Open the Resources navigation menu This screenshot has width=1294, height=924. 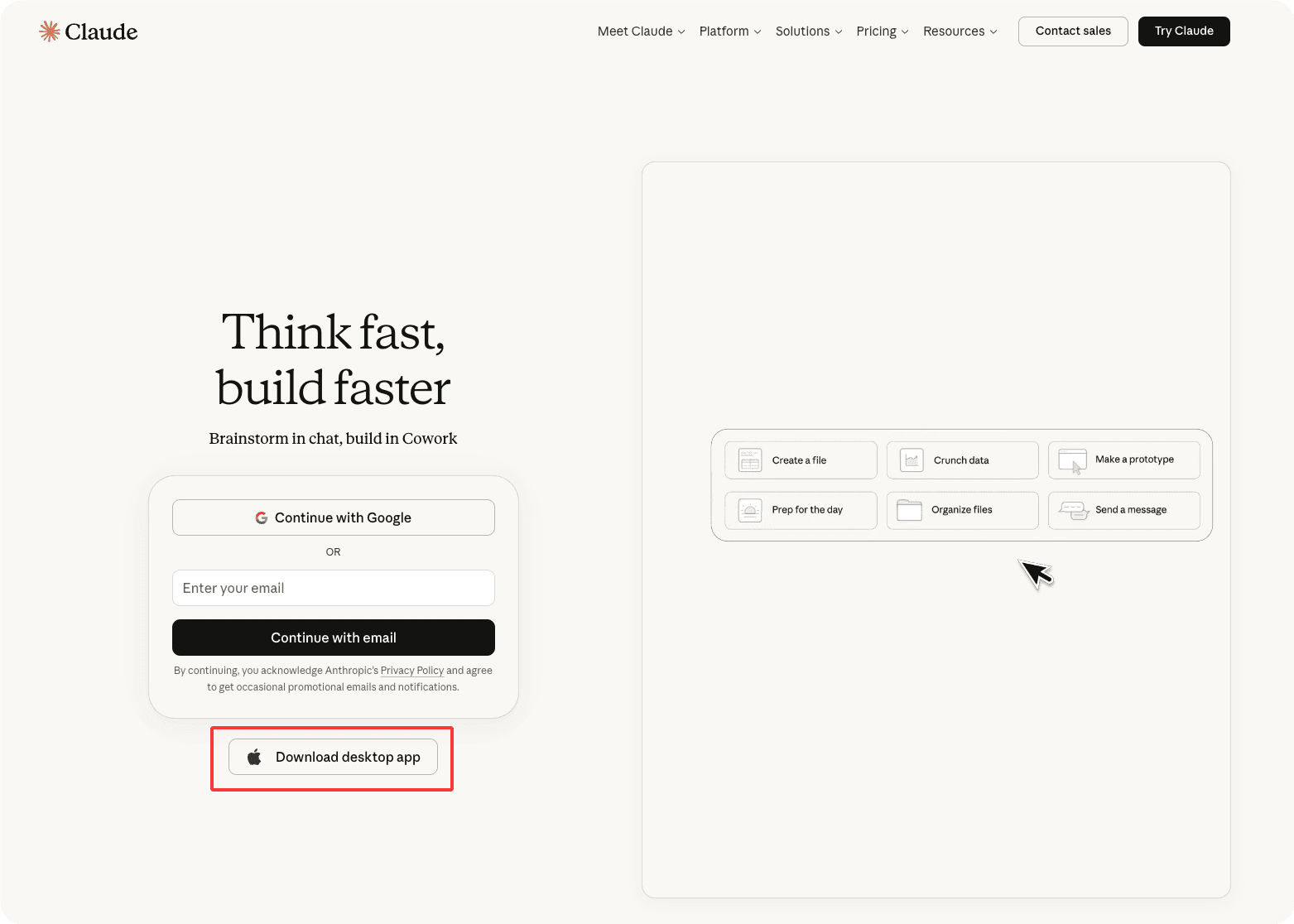(960, 31)
